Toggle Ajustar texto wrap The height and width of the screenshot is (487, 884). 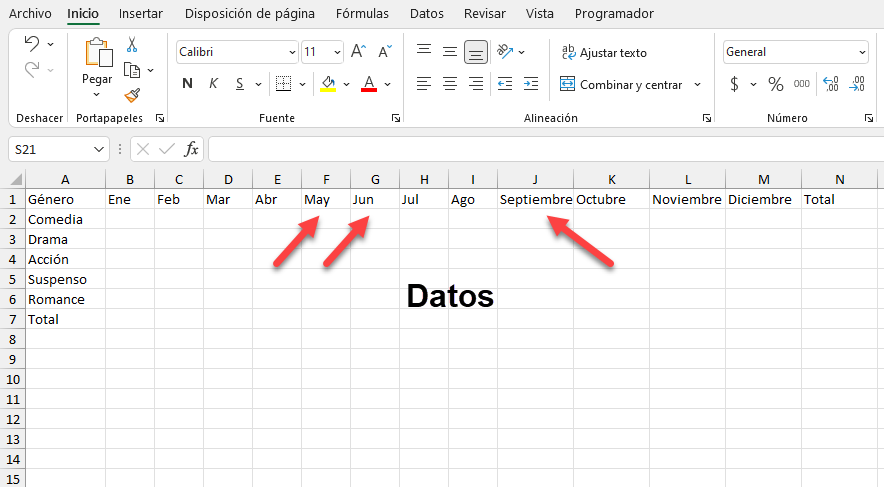click(604, 52)
